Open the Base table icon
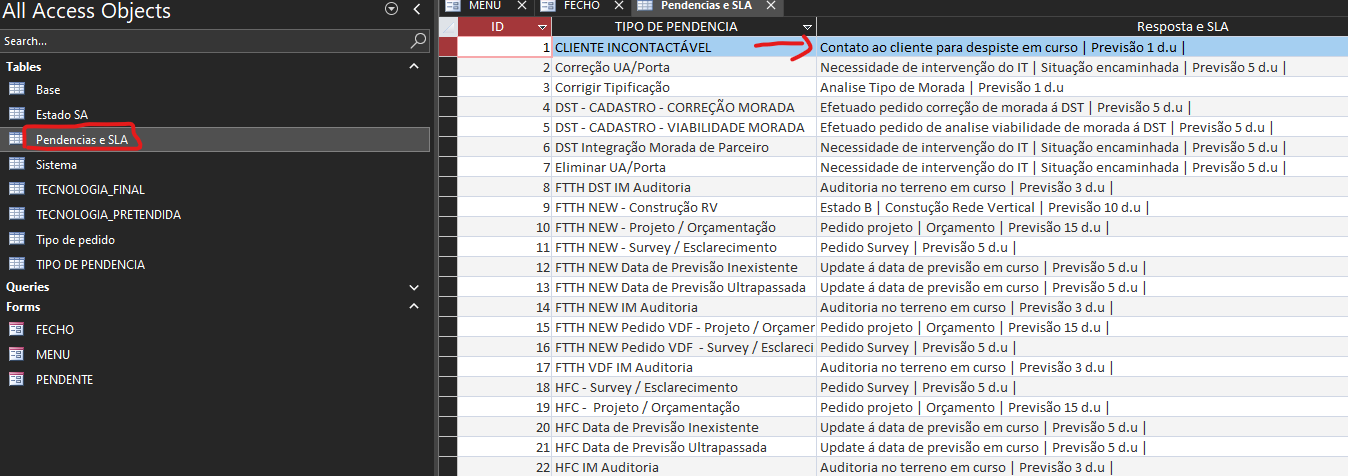This screenshot has height=476, width=1348. tap(16, 90)
